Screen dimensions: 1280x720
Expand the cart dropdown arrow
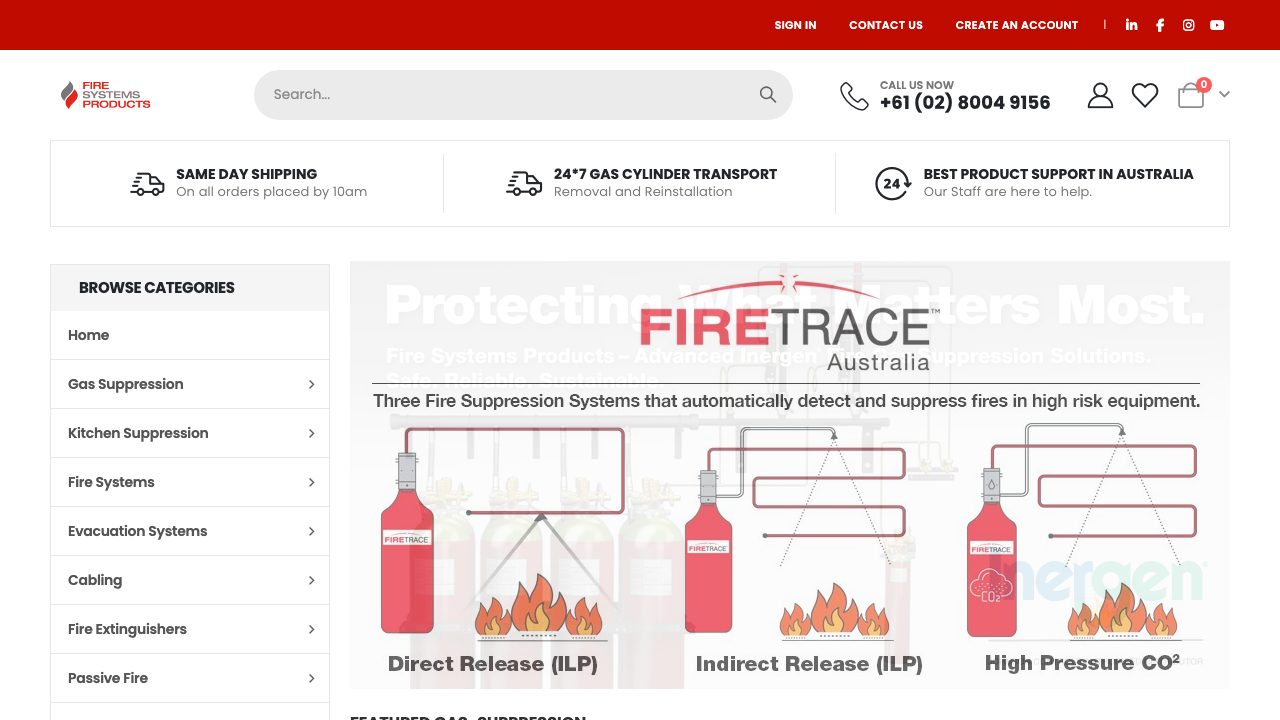tap(1224, 94)
